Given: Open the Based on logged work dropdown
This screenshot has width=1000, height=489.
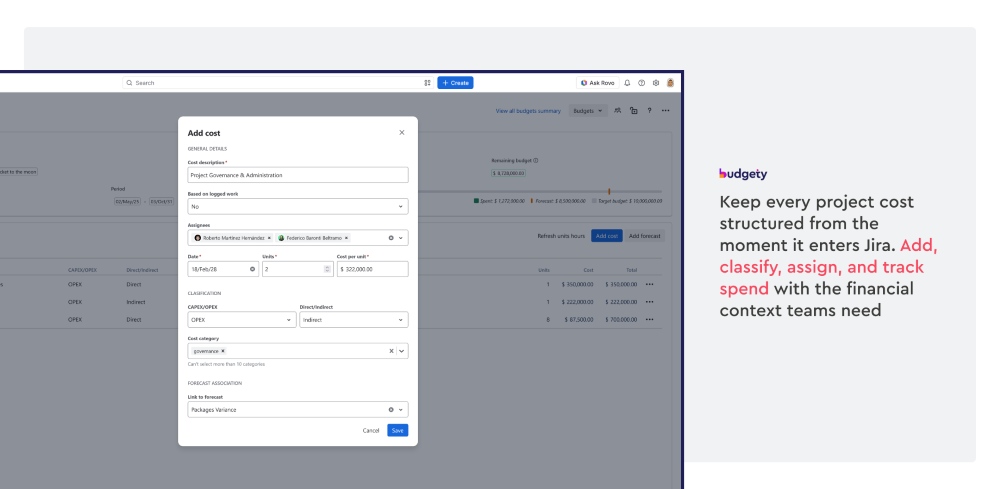Looking at the screenshot, I should tap(298, 207).
